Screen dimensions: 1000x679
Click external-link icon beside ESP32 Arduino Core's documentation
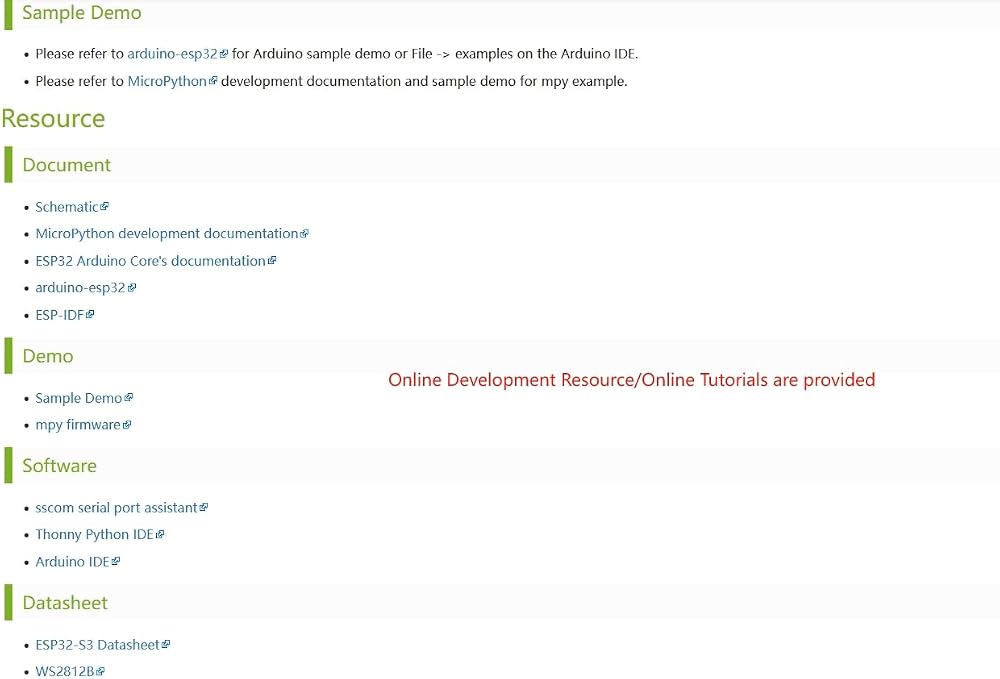(272, 260)
